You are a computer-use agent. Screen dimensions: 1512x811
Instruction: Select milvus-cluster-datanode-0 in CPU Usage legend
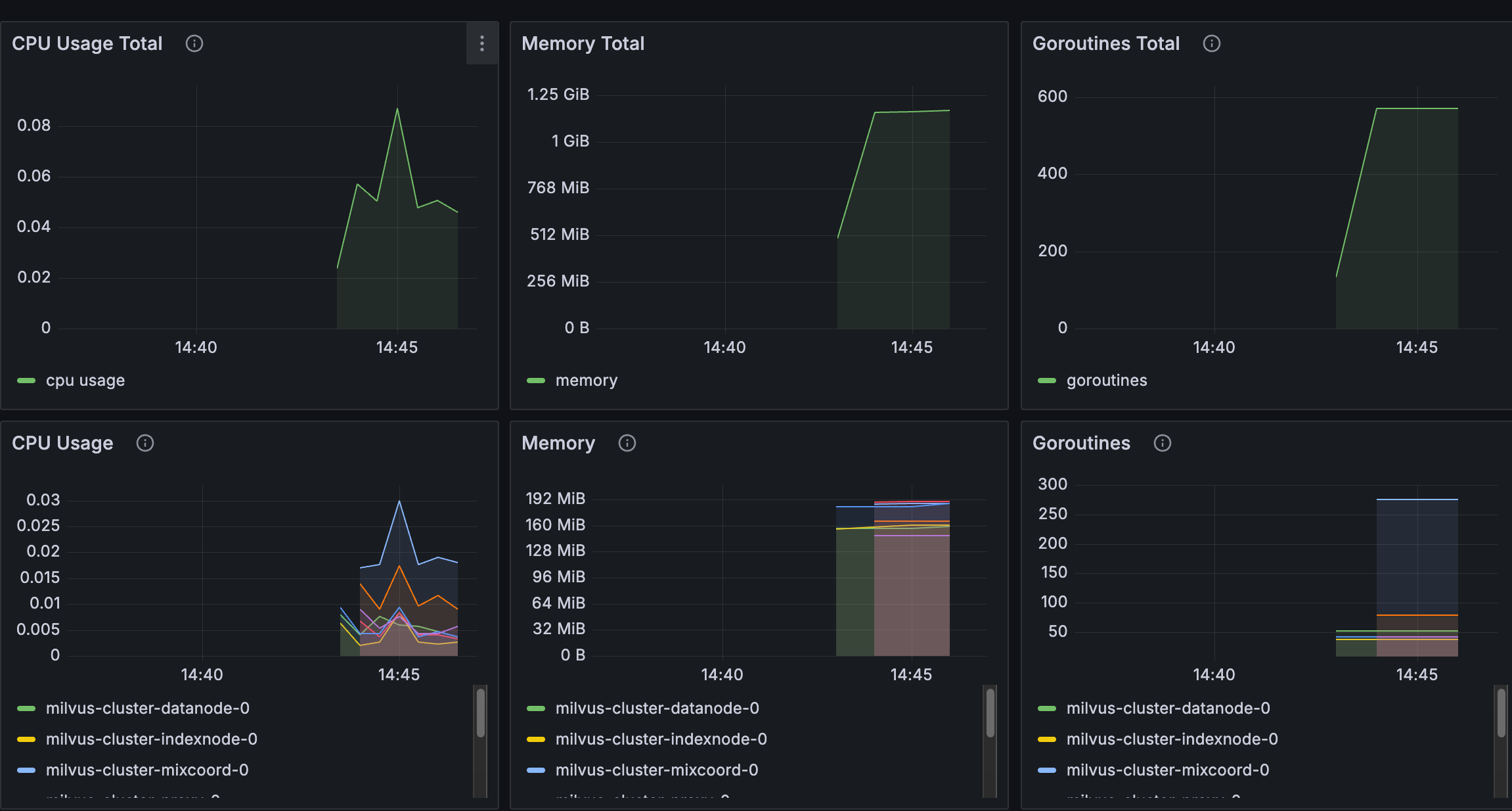(147, 708)
